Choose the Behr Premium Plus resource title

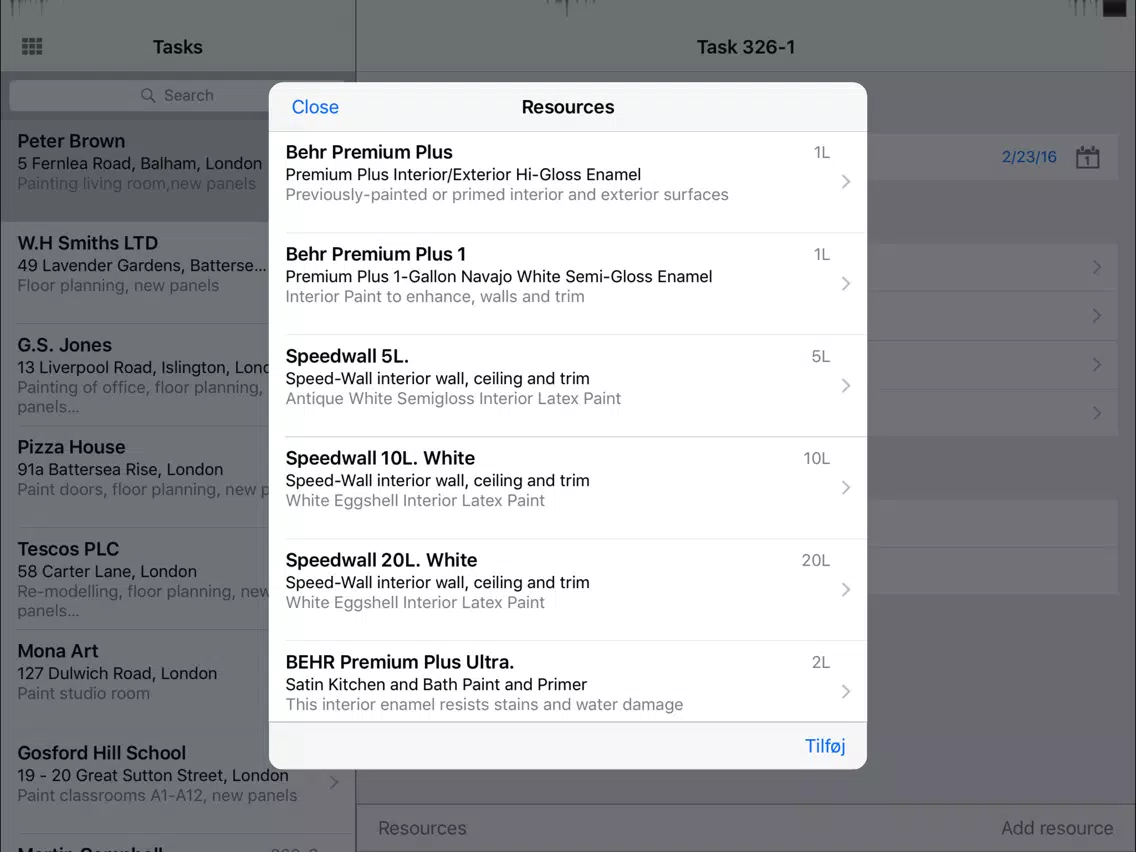pyautogui.click(x=369, y=152)
